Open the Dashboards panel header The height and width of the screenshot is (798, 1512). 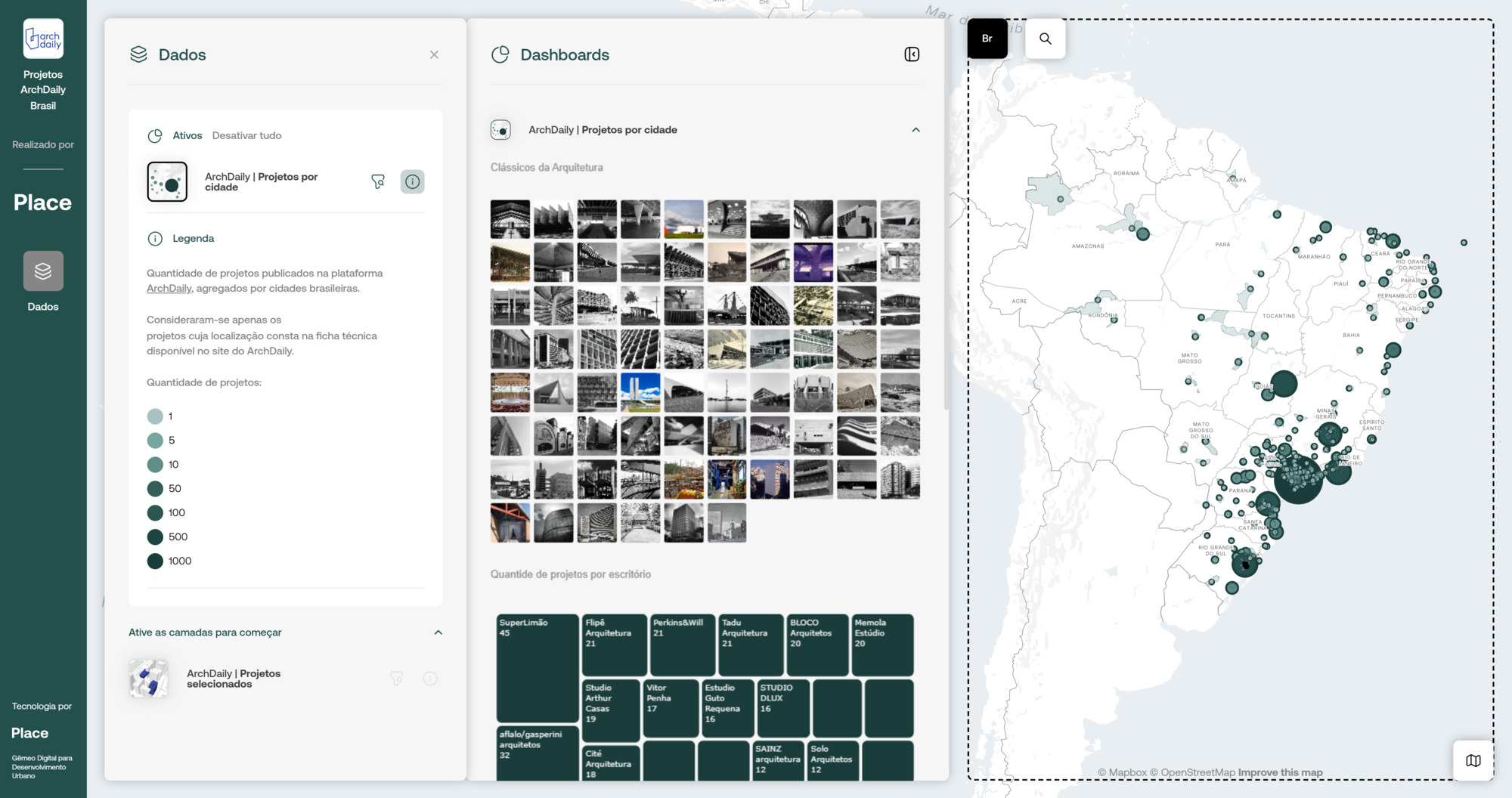[564, 54]
